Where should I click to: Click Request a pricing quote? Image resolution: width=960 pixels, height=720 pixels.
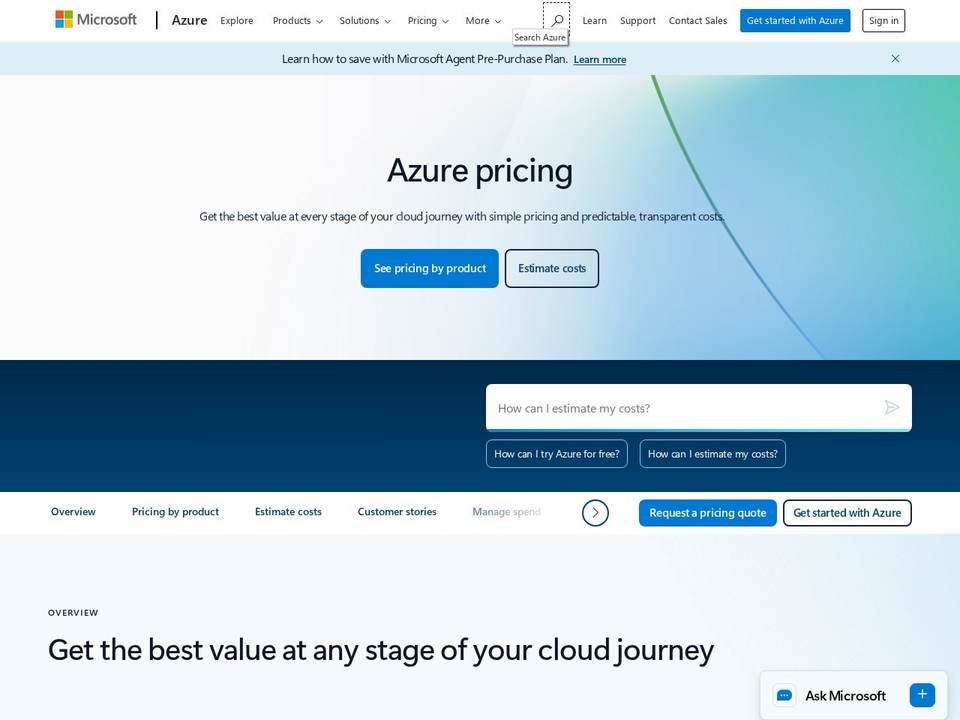[708, 513]
